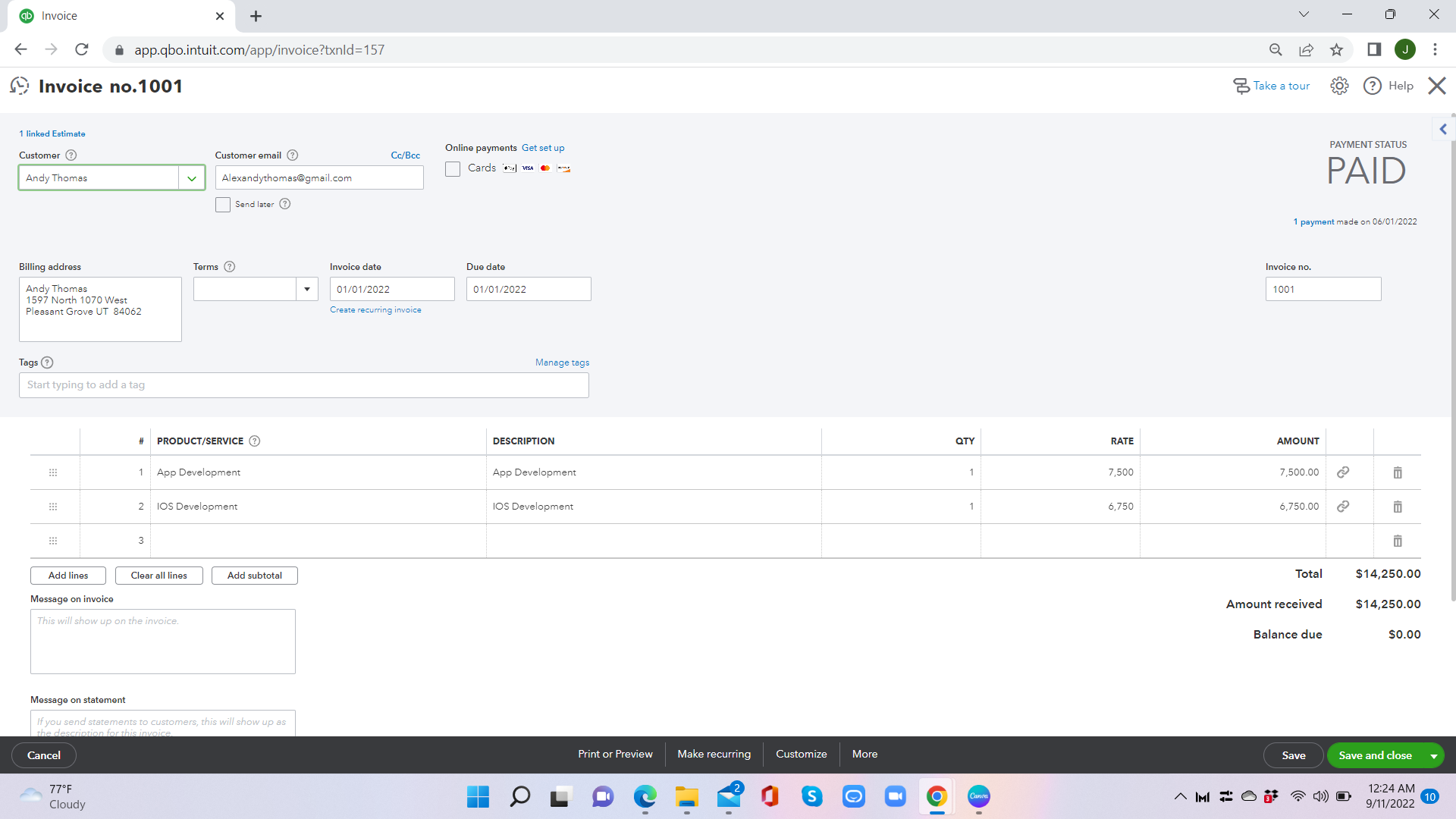The image size is (1456, 819).
Task: Select Print or Preview in bottom bar
Action: (615, 754)
